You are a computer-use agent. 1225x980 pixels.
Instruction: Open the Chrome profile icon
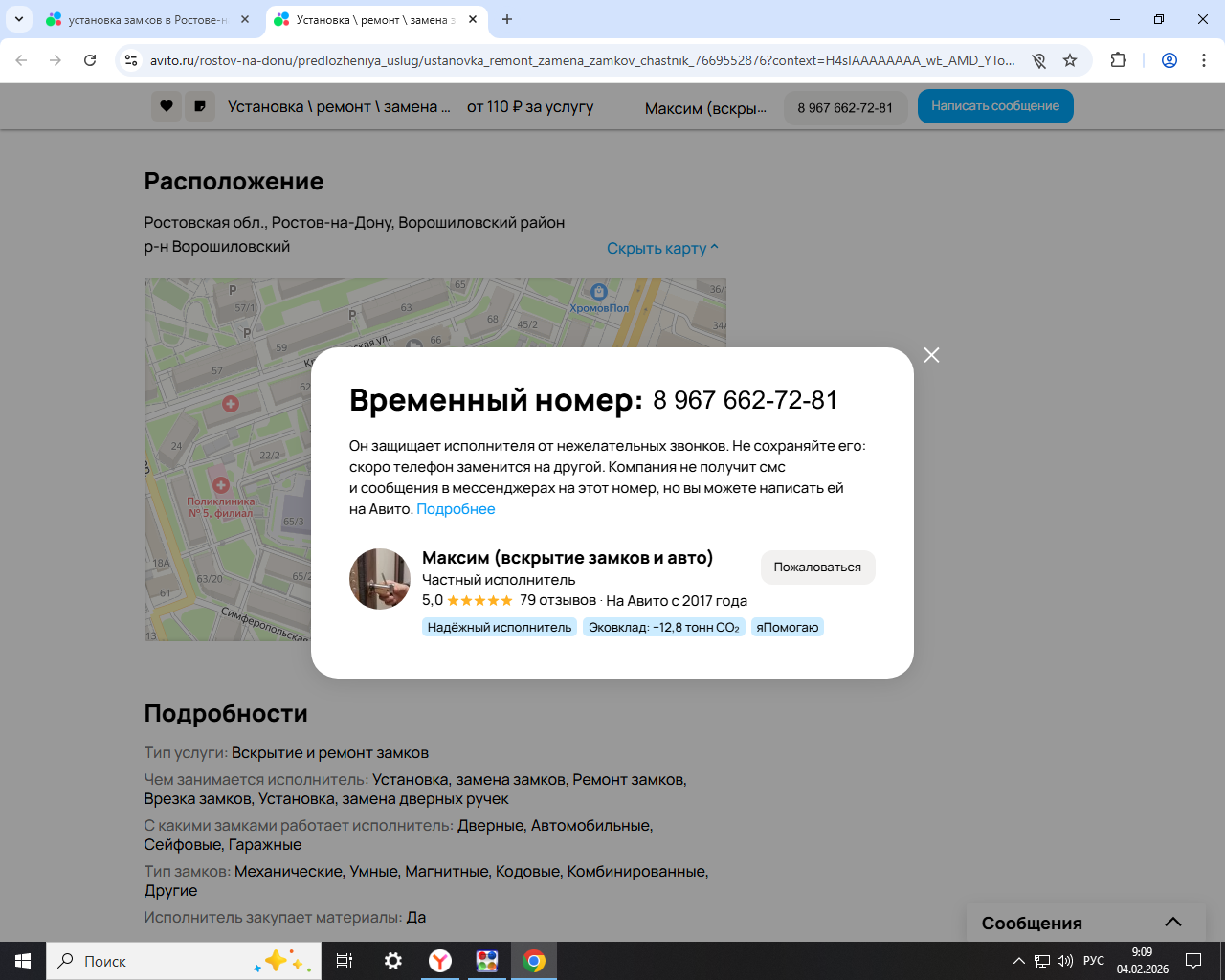click(x=1169, y=60)
